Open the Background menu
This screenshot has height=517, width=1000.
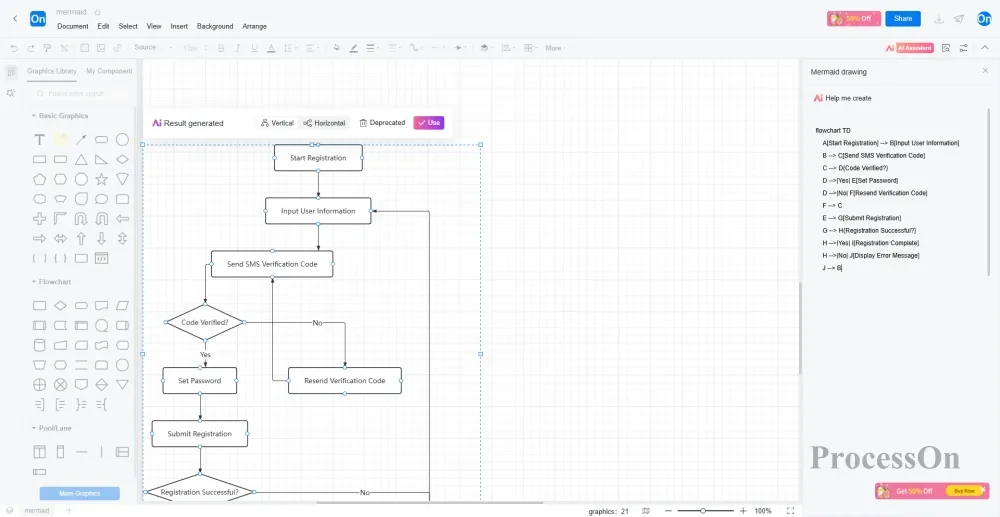coord(215,26)
